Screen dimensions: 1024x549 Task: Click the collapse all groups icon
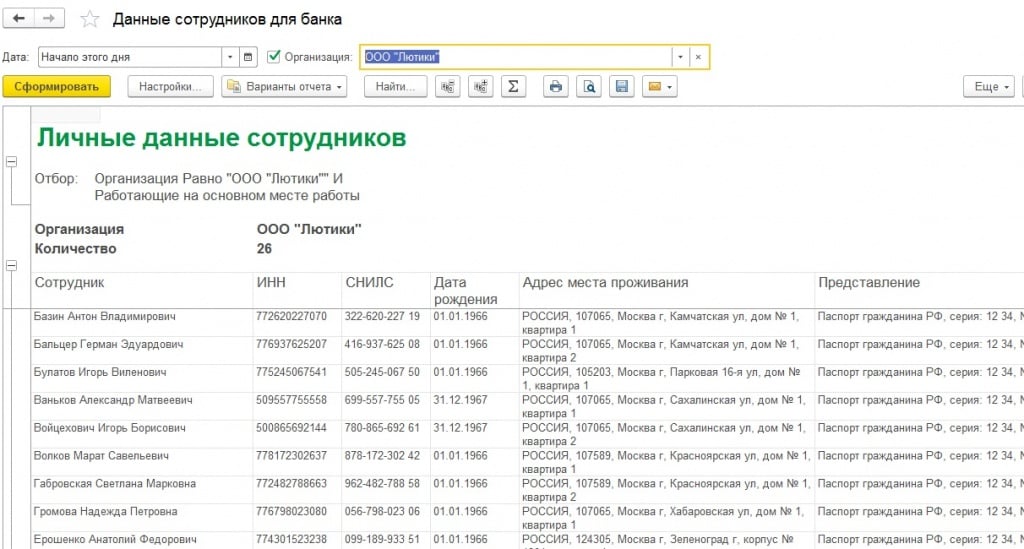(x=447, y=87)
